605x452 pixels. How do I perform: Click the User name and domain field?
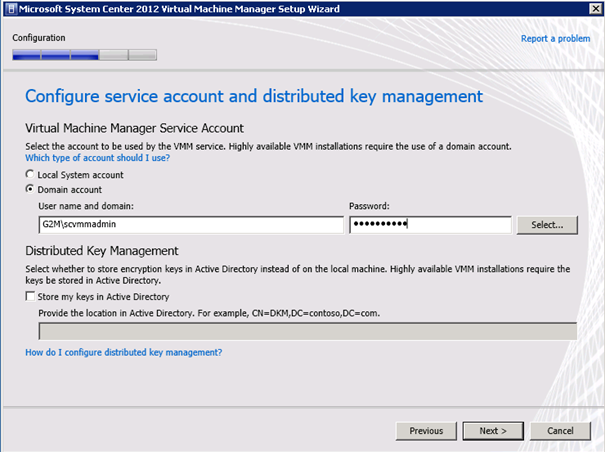pyautogui.click(x=191, y=225)
